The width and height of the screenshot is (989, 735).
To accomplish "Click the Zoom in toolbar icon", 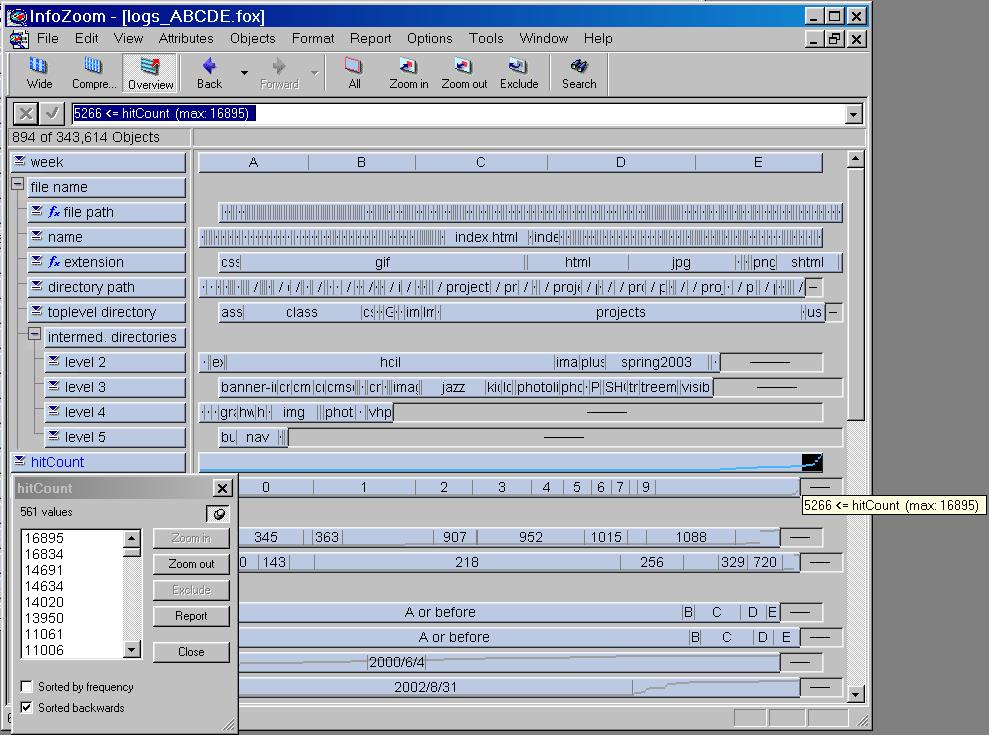I will 408,73.
